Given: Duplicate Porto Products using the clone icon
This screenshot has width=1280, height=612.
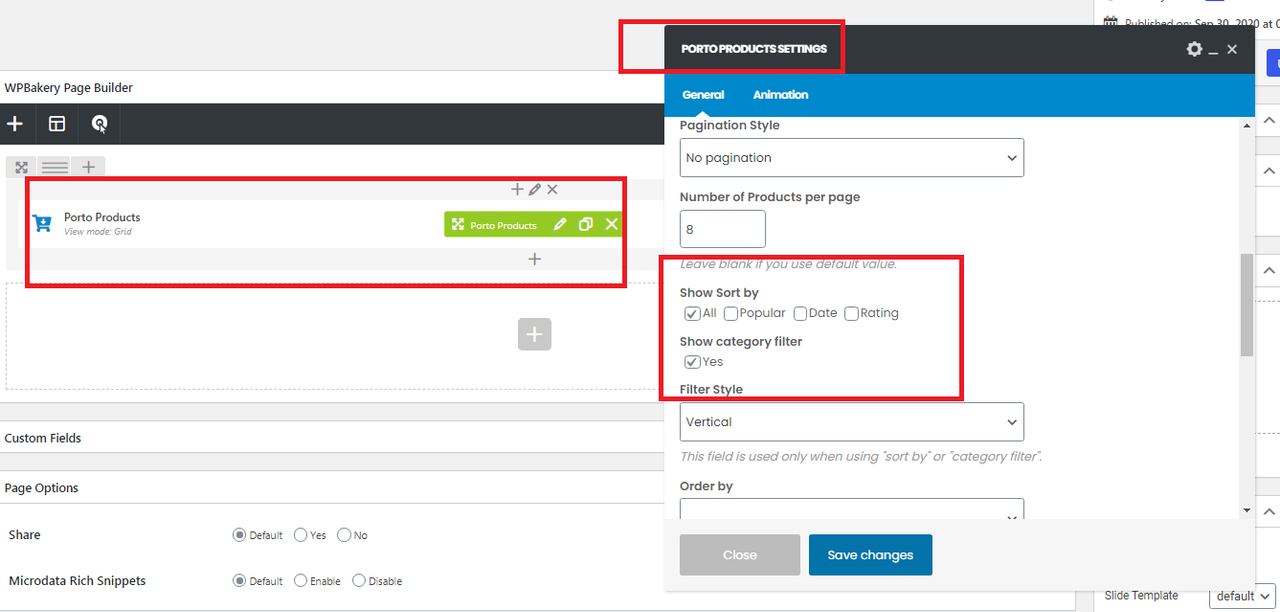Looking at the screenshot, I should tap(586, 225).
